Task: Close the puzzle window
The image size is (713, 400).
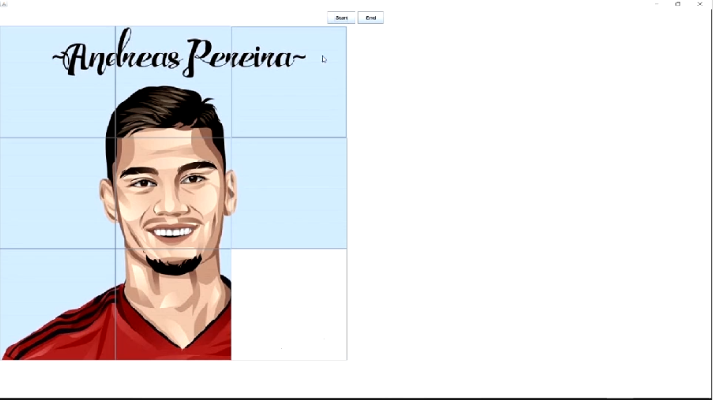Action: point(699,4)
